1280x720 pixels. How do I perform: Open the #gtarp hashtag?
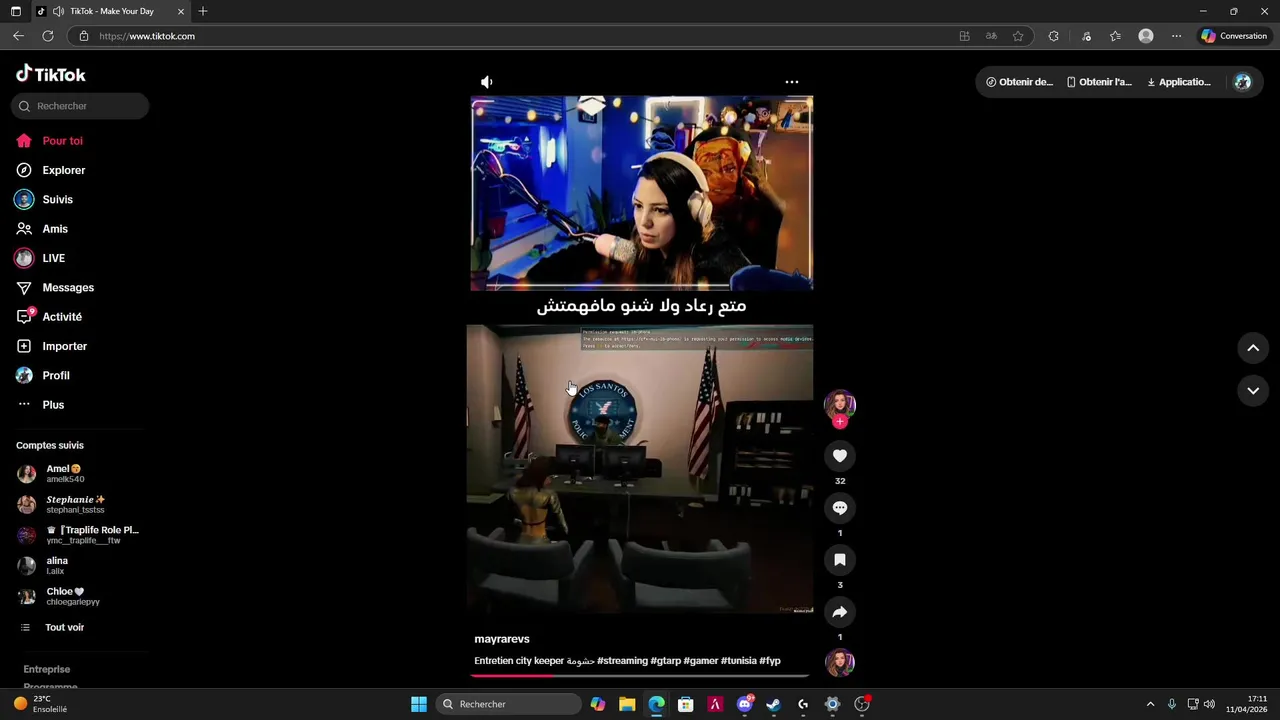(x=665, y=661)
